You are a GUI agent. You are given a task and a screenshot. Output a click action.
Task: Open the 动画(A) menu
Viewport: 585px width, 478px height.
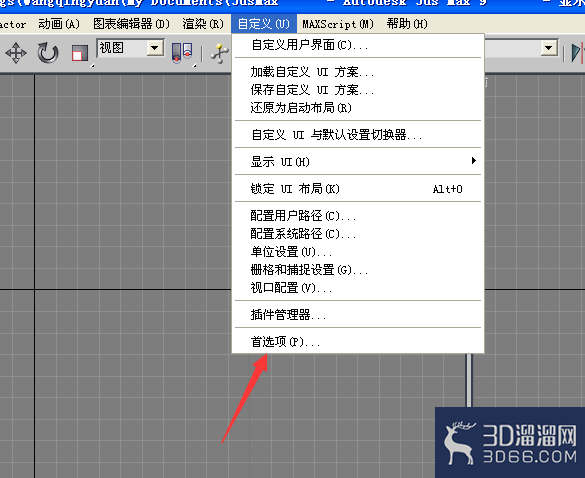[x=59, y=24]
